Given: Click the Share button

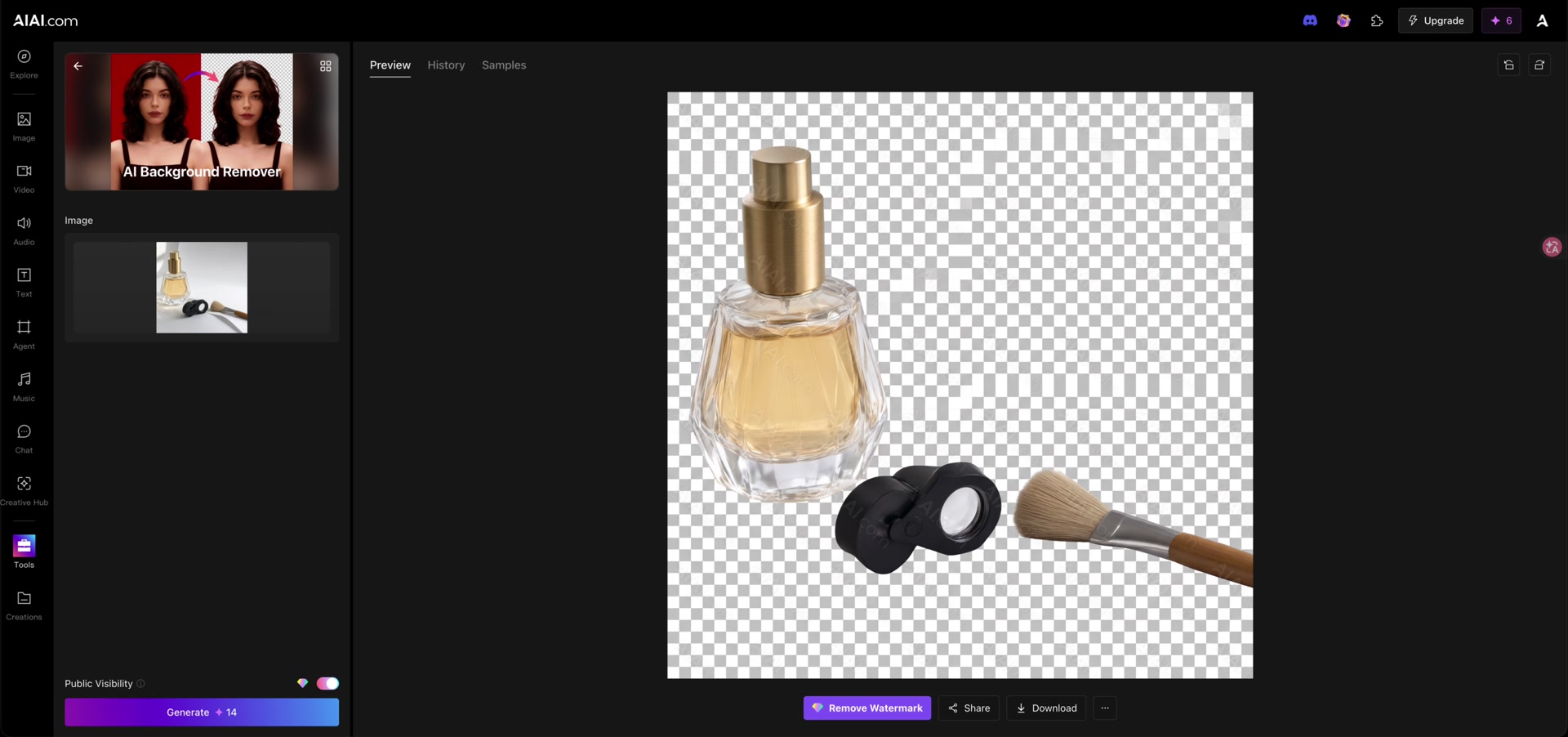Looking at the screenshot, I should pyautogui.click(x=969, y=708).
